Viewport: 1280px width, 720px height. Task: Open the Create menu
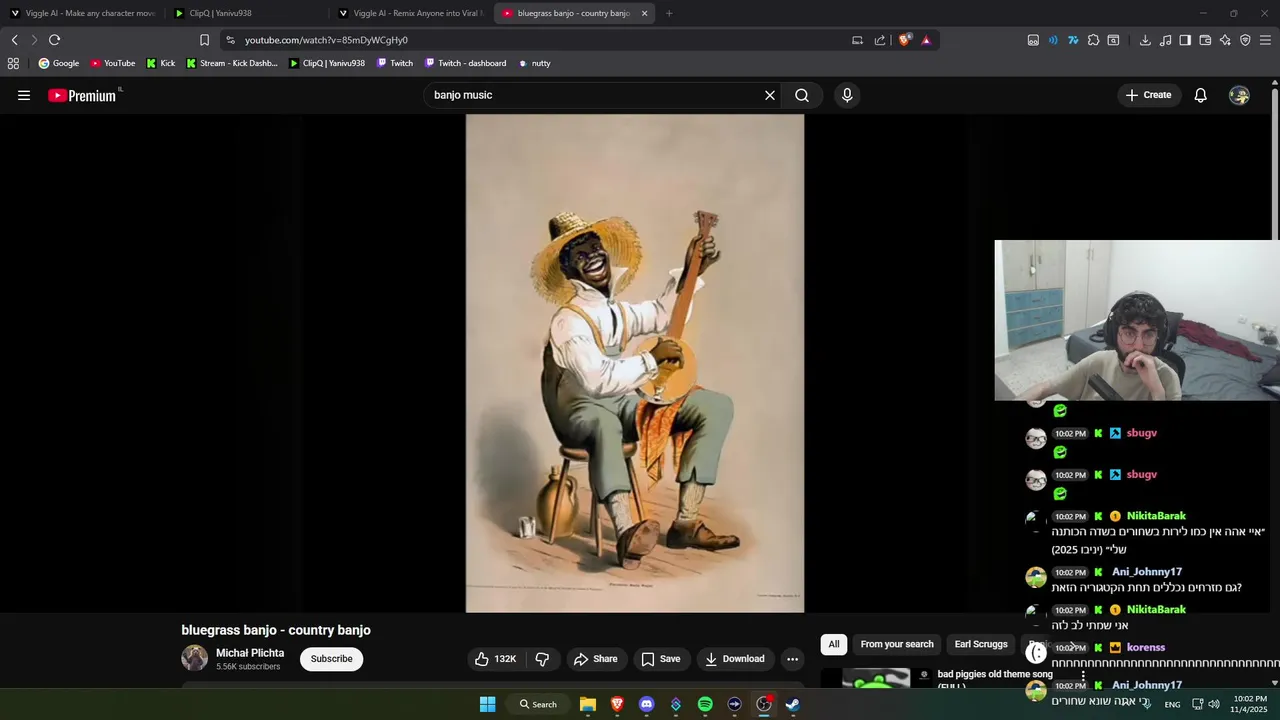1148,95
